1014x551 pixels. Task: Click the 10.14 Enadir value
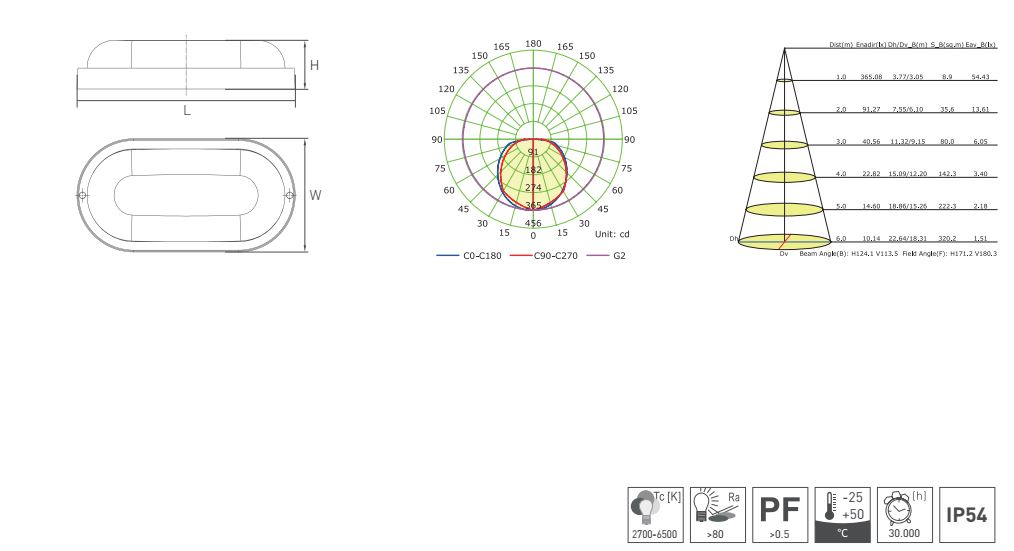(871, 239)
